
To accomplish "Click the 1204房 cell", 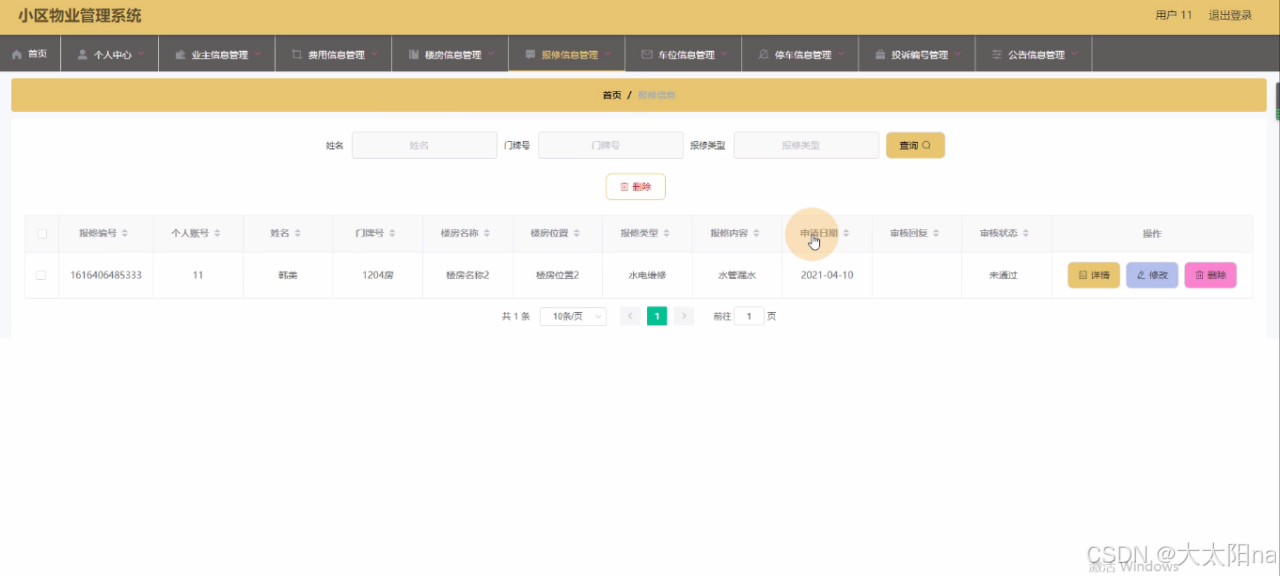I will [378, 275].
